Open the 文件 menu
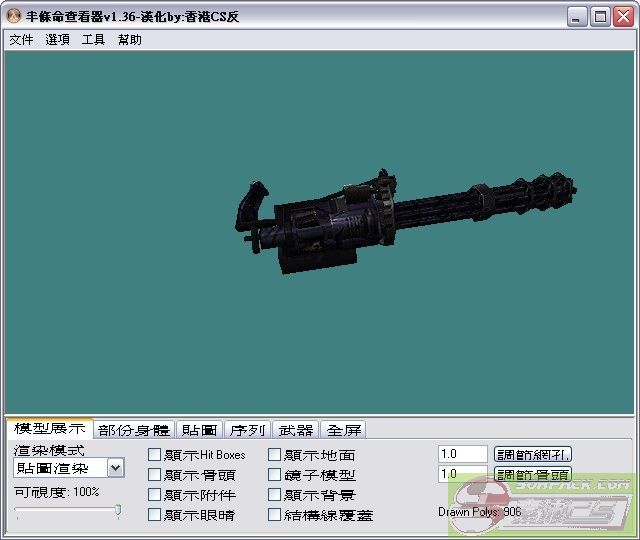 (21, 40)
